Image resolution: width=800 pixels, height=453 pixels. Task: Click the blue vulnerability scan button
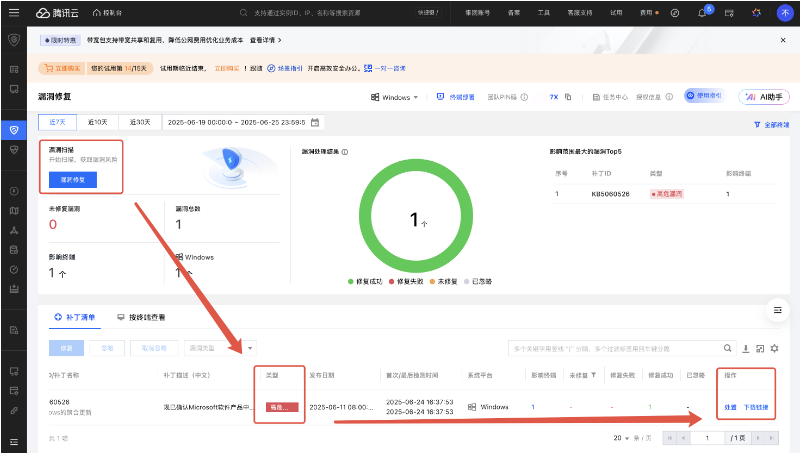click(x=78, y=180)
